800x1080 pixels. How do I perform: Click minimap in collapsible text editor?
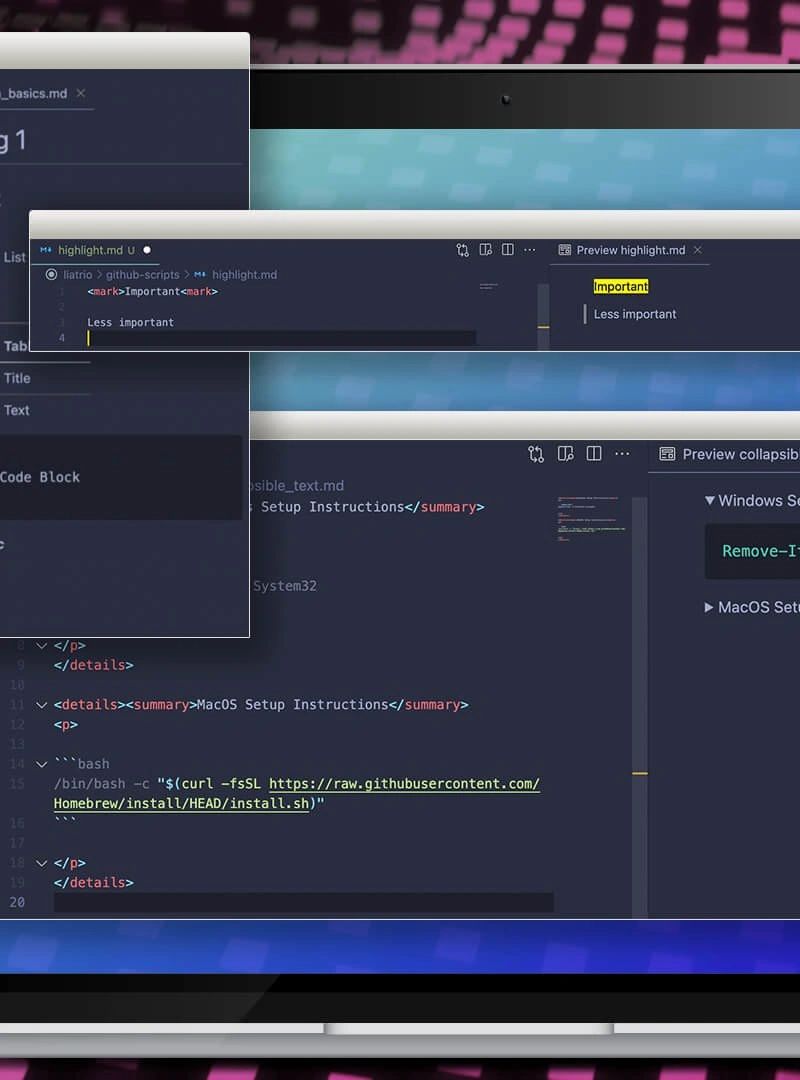[591, 518]
